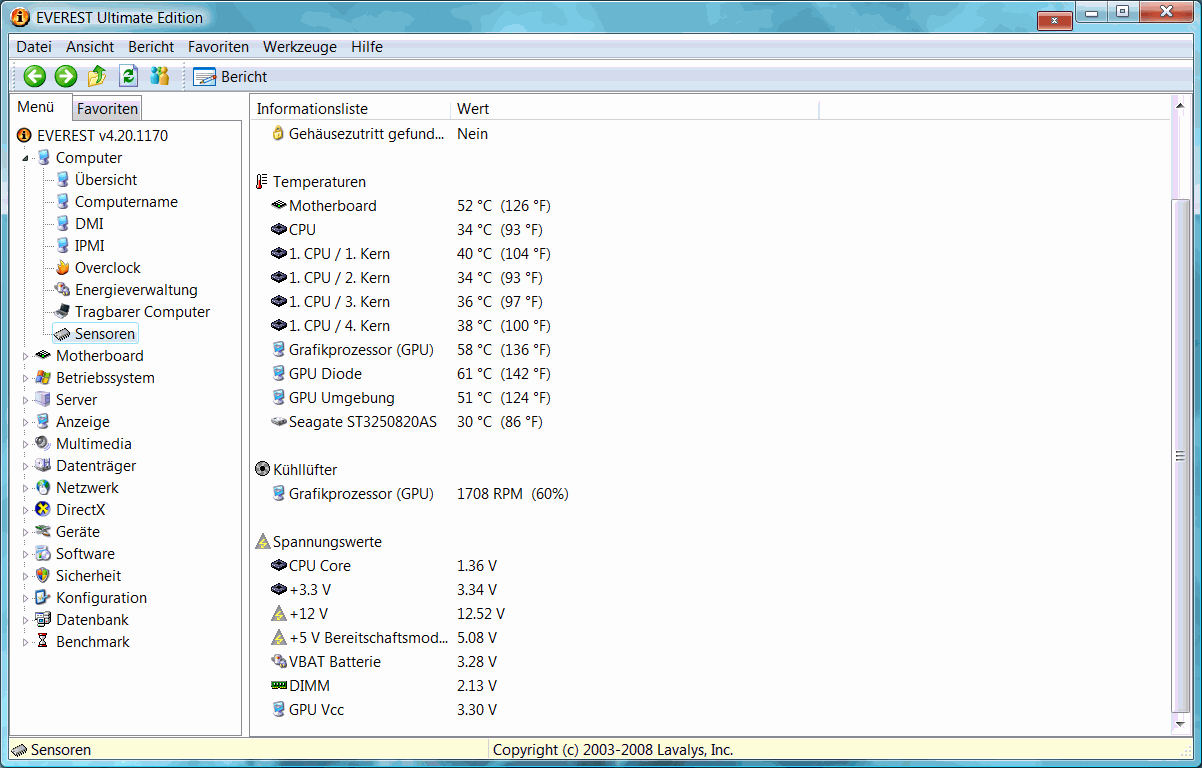Click the Multimedia speaker icon

pyautogui.click(x=43, y=444)
